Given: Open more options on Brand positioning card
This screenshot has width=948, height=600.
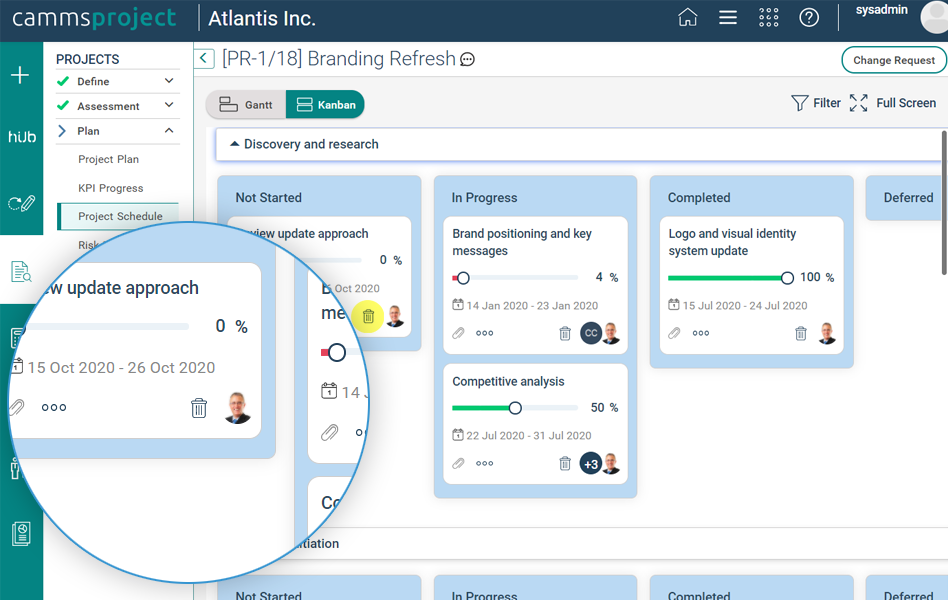Looking at the screenshot, I should [x=484, y=333].
